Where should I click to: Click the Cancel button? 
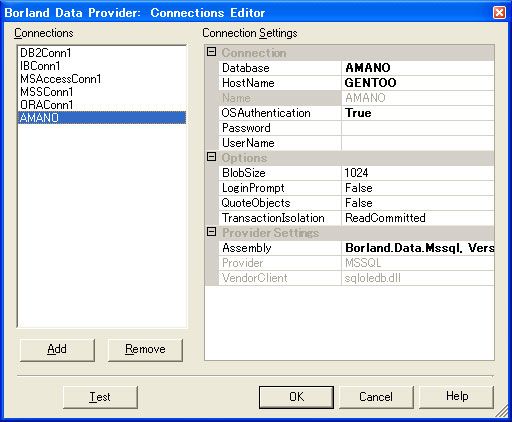point(376,397)
